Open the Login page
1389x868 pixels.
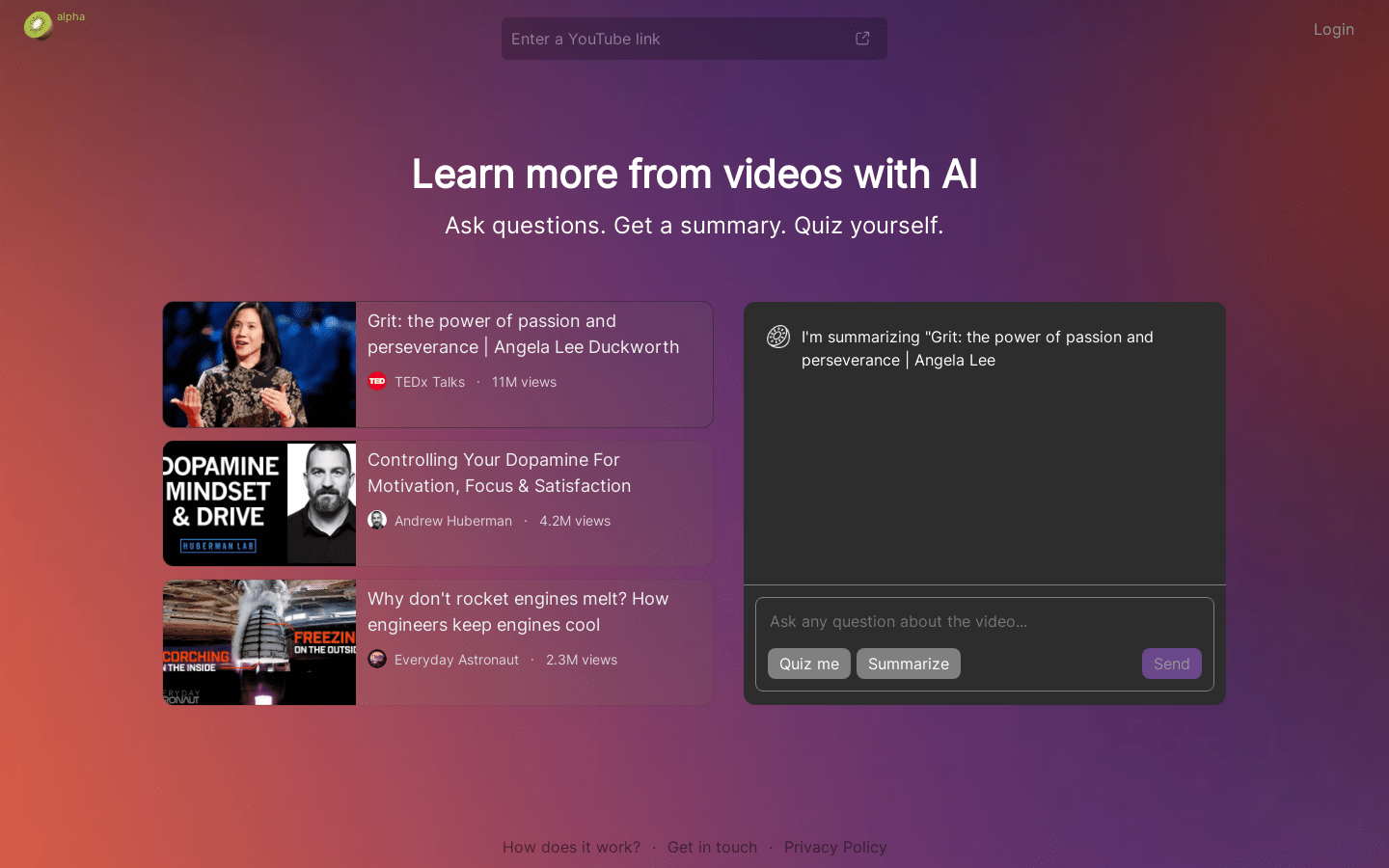tap(1333, 29)
